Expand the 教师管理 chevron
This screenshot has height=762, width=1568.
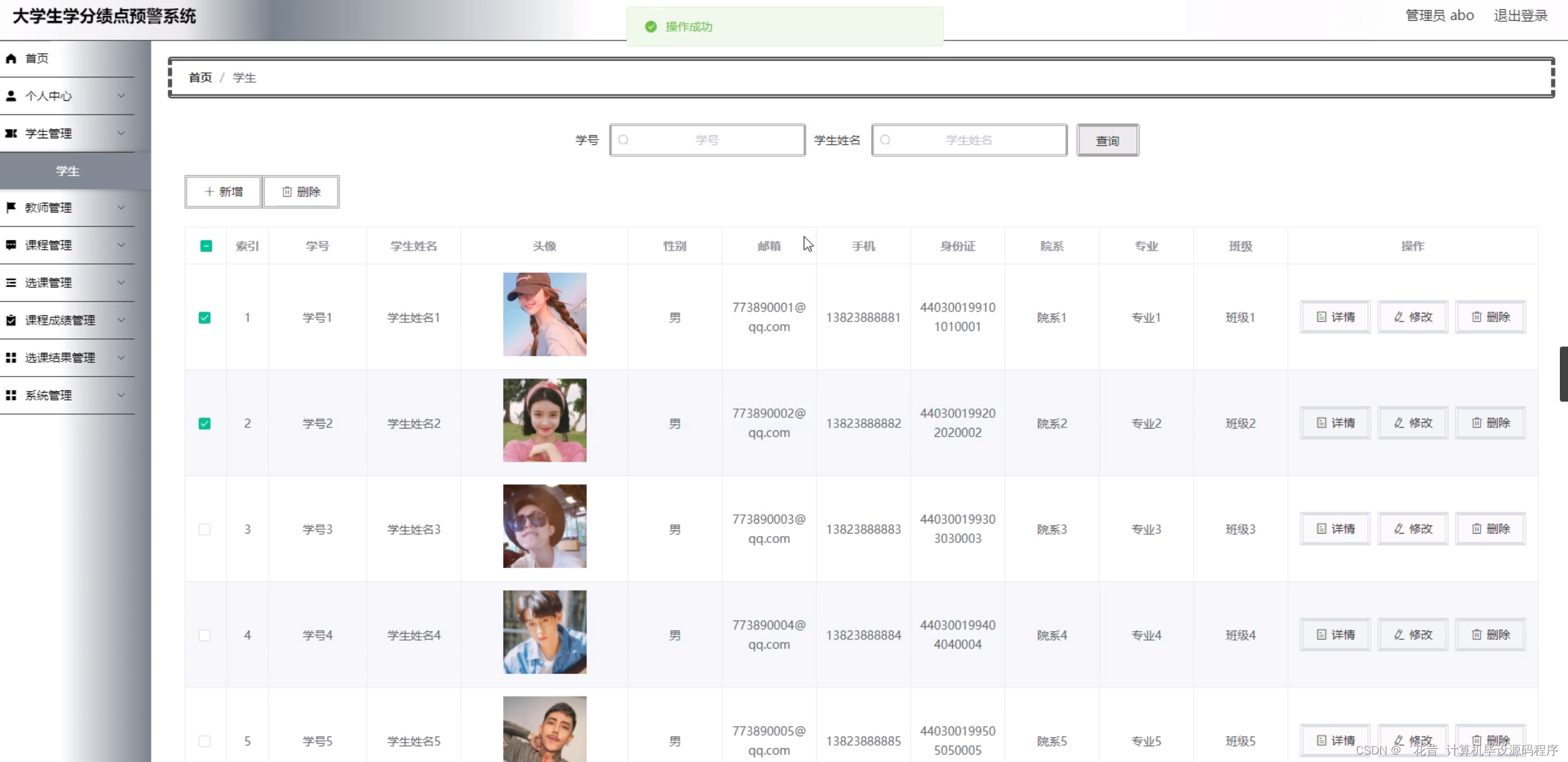click(x=121, y=207)
